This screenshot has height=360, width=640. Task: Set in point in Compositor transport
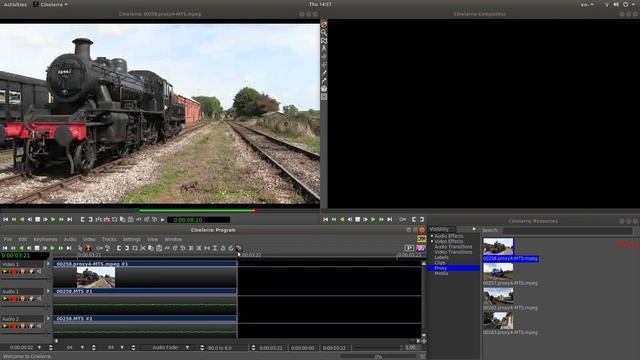click(x=414, y=220)
